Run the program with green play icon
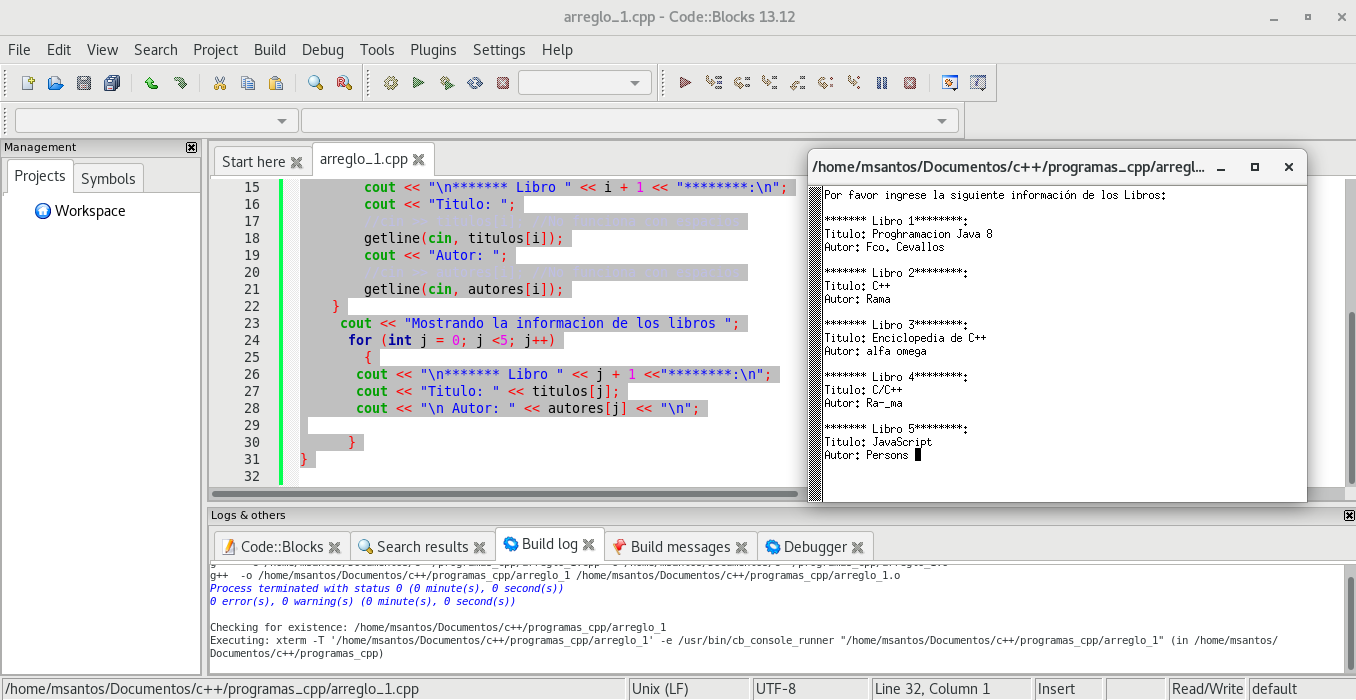The image size is (1356, 700). 418,83
